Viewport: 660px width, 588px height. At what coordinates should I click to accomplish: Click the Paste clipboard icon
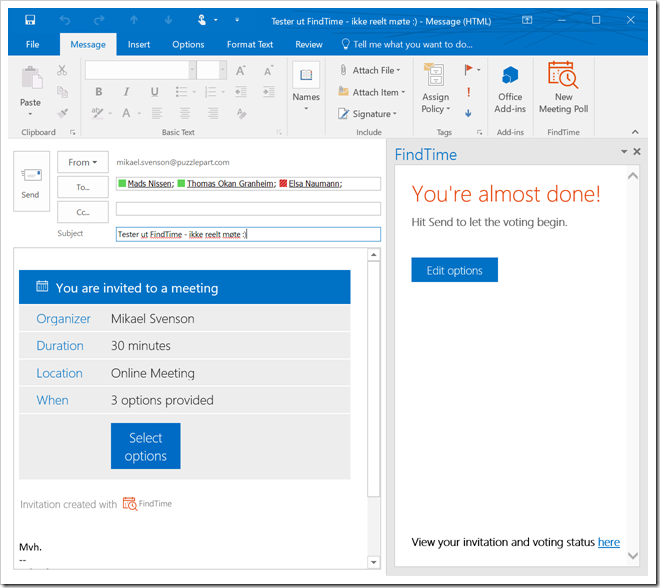[x=31, y=77]
